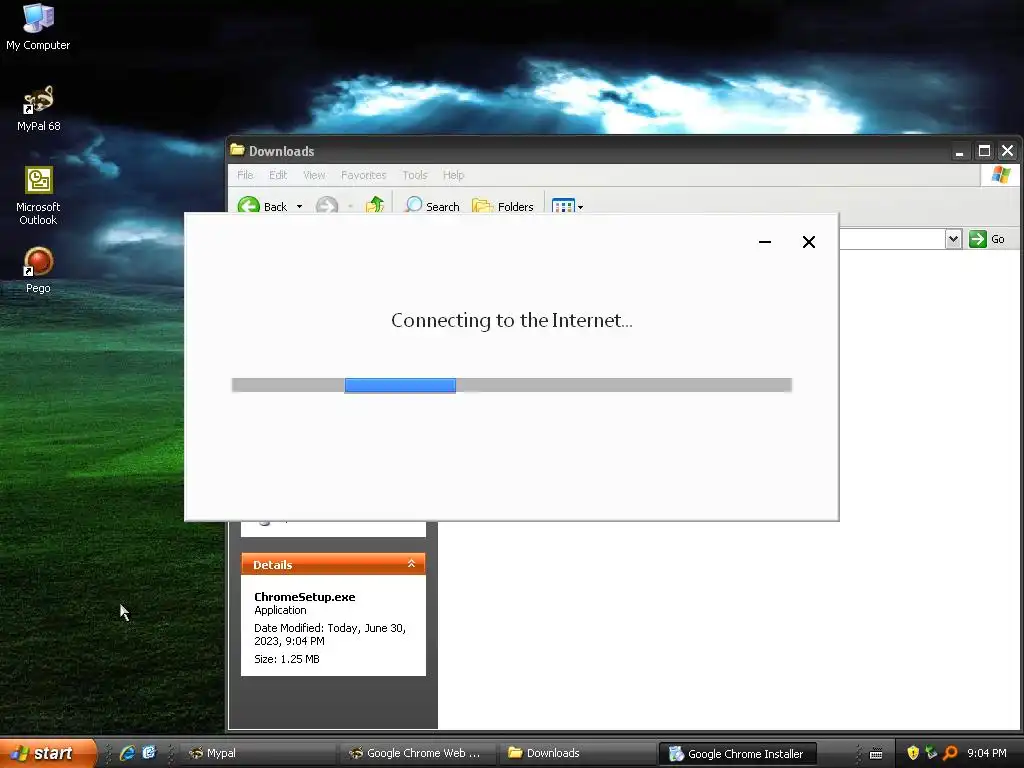Open Help menu in Downloads window
Viewport: 1024px width, 768px height.
tap(453, 175)
